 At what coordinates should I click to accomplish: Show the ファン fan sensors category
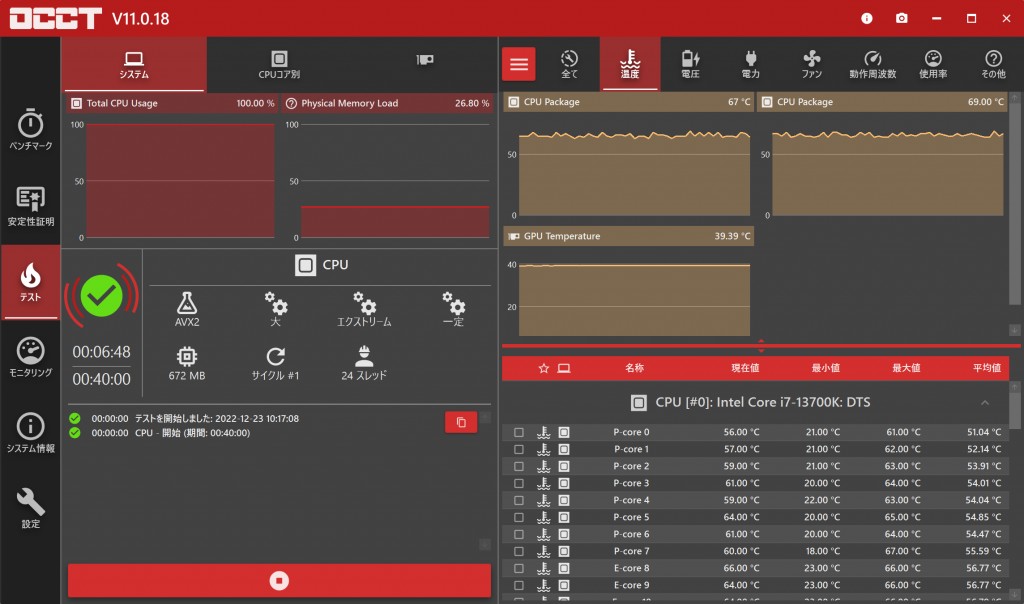click(x=811, y=64)
